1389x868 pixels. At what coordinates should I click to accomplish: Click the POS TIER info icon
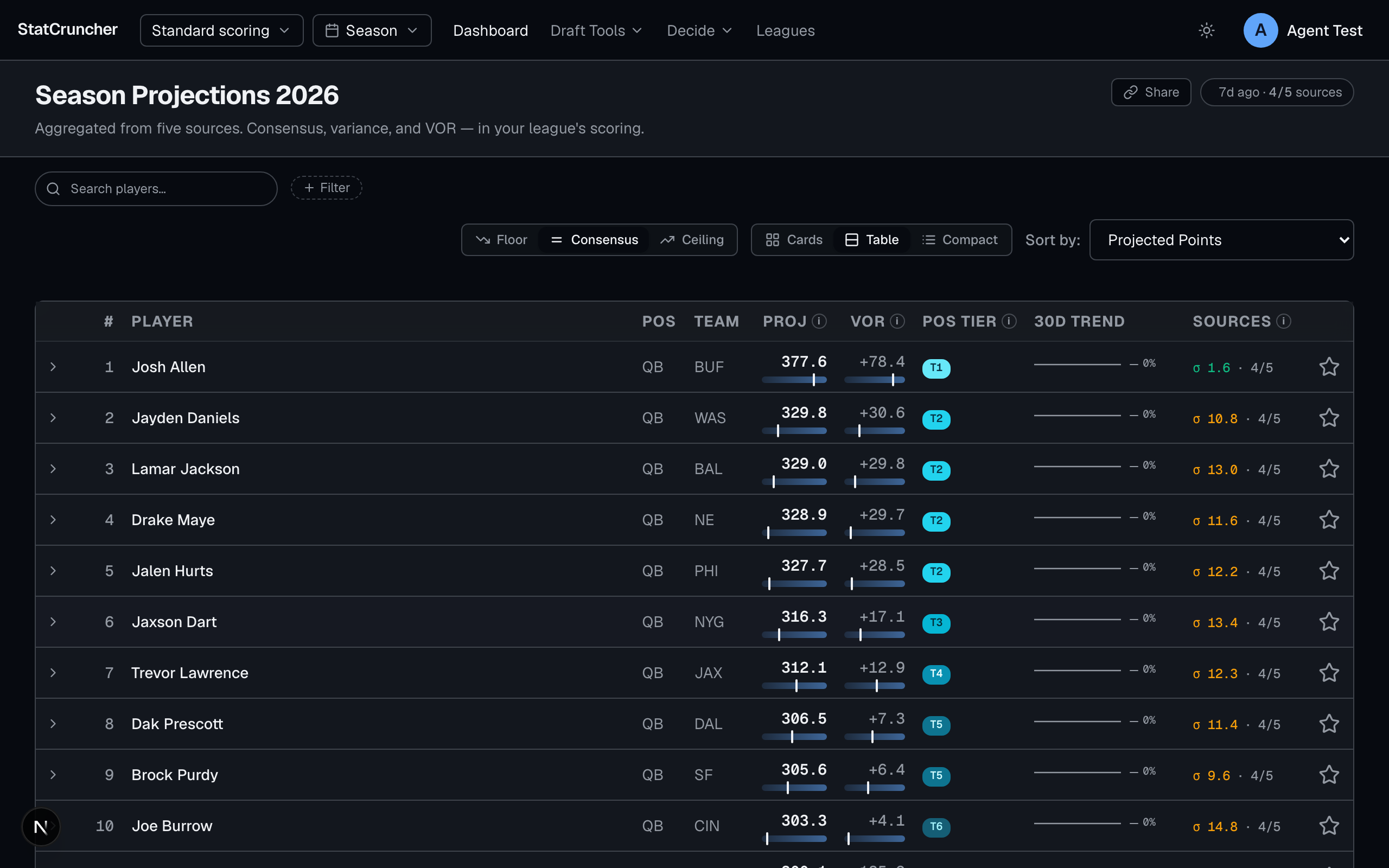click(1009, 321)
